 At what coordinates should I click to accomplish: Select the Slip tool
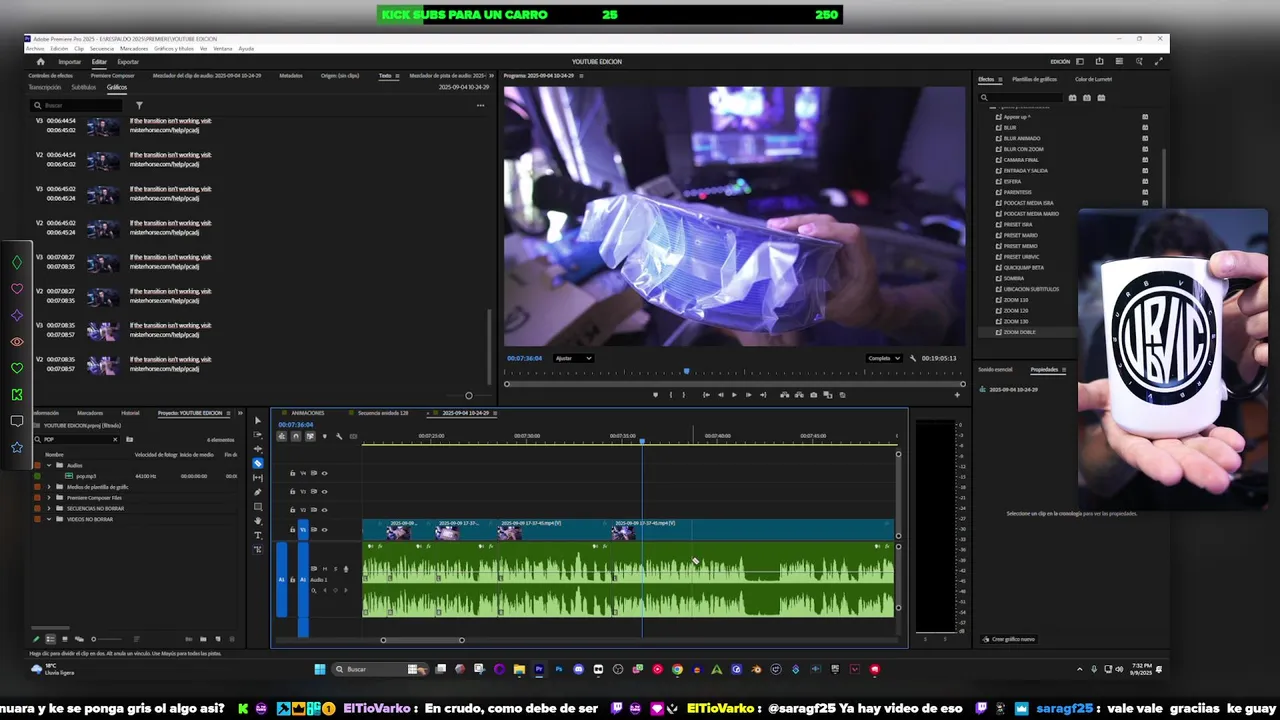(x=258, y=477)
